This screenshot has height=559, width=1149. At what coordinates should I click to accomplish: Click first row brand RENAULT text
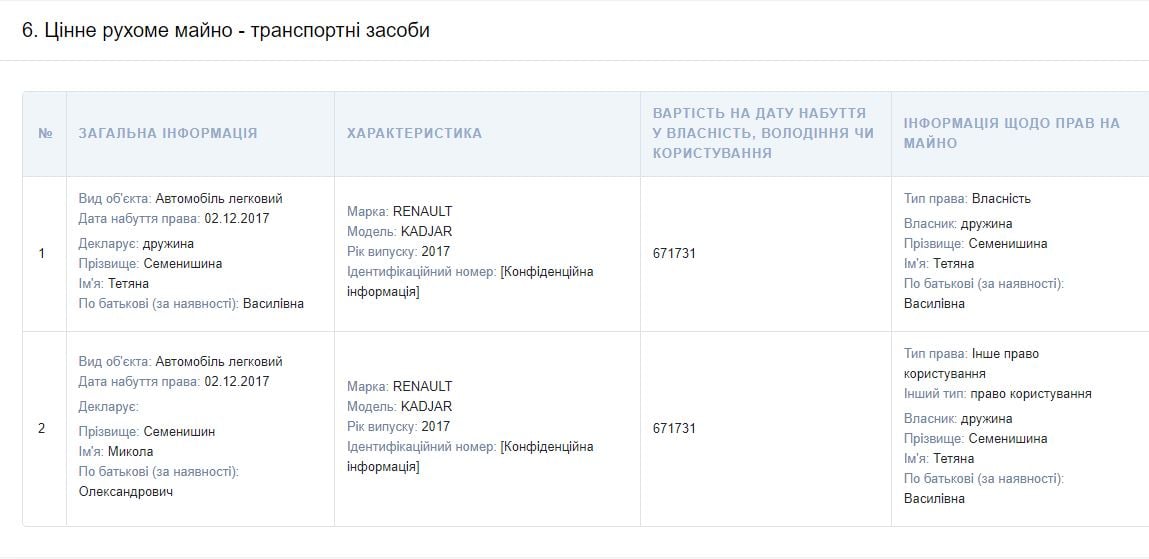click(x=422, y=211)
